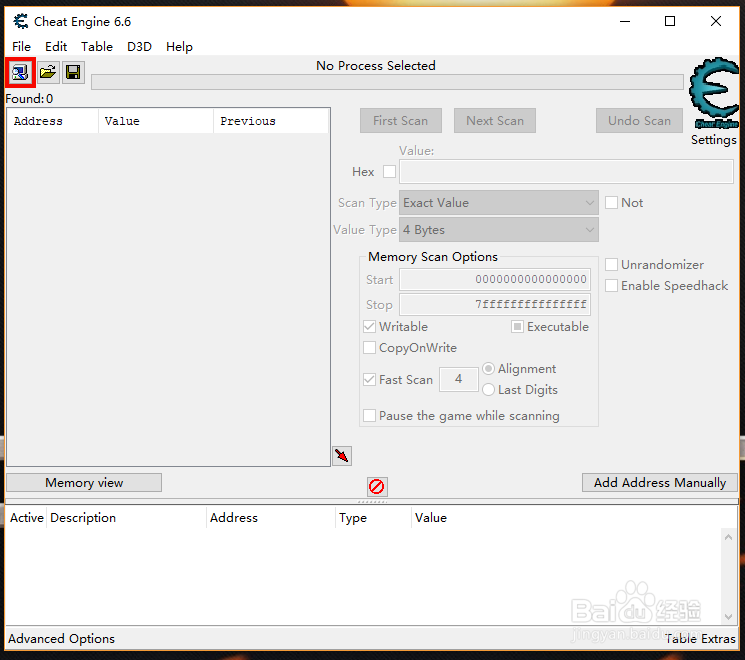Toggle the Executable checkbox
This screenshot has height=660, width=745.
coord(517,327)
